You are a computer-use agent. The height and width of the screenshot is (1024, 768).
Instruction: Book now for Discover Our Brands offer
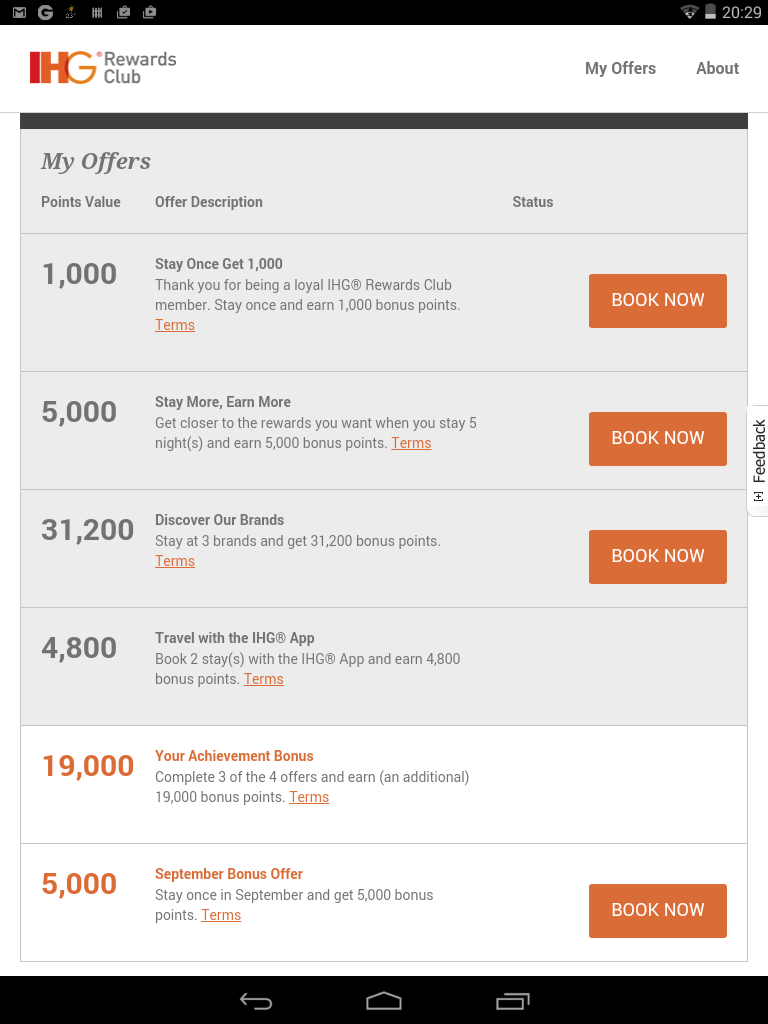[658, 557]
